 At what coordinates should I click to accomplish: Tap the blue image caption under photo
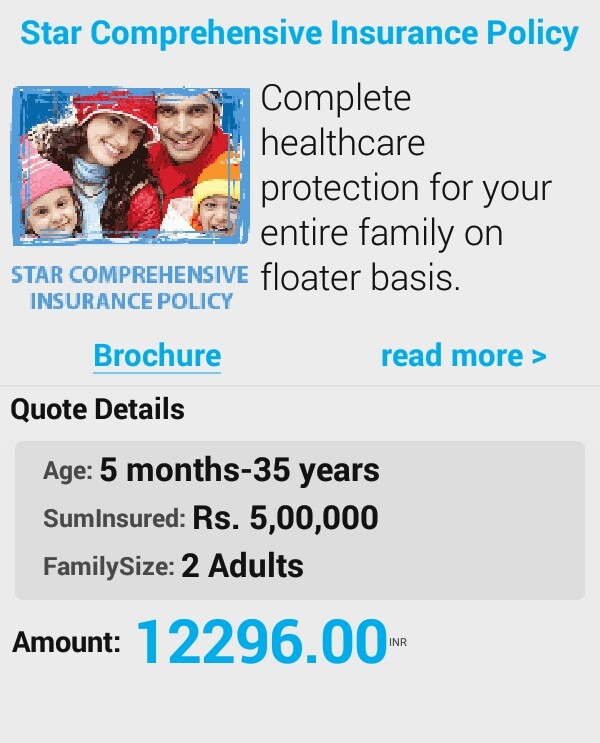(130, 288)
